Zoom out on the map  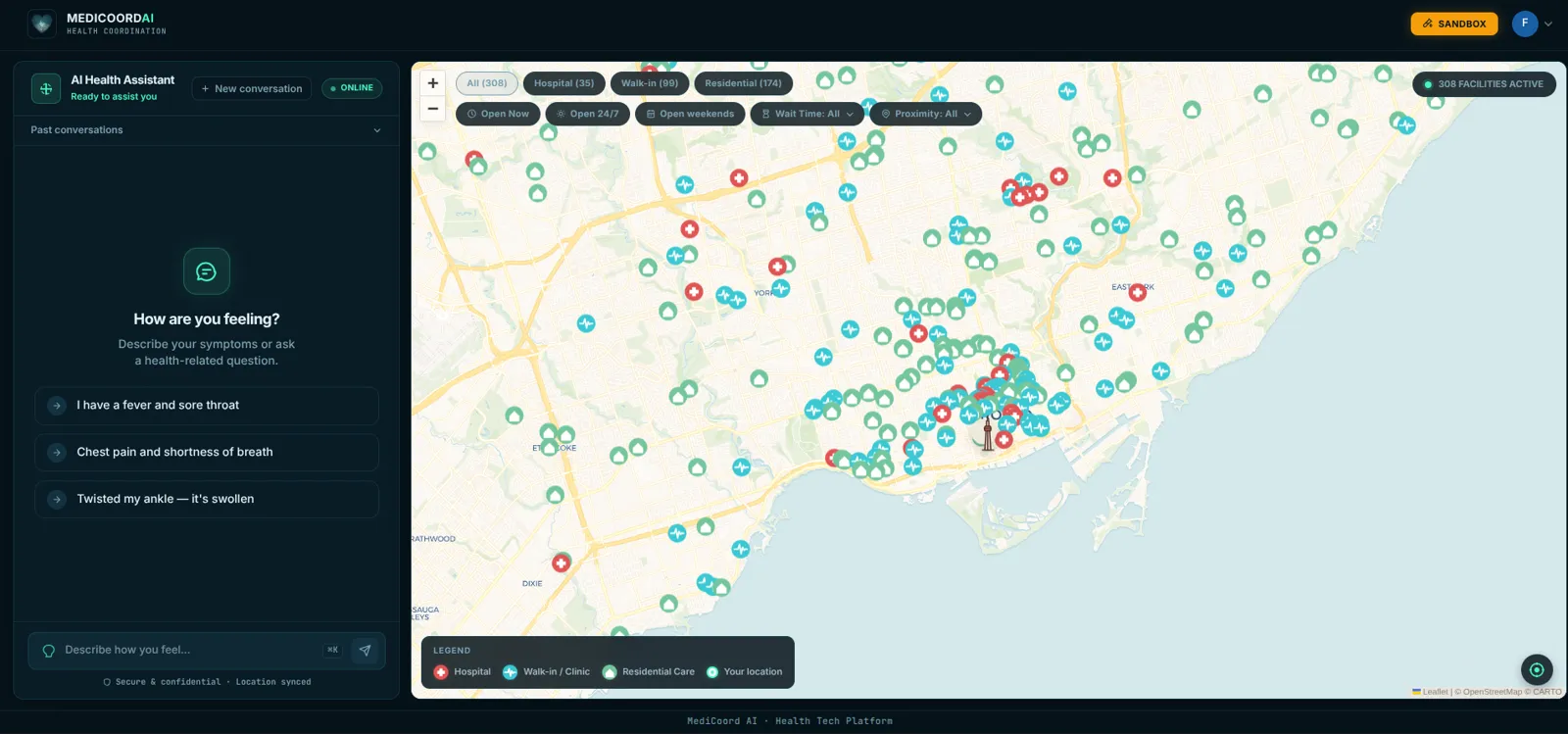pos(433,109)
